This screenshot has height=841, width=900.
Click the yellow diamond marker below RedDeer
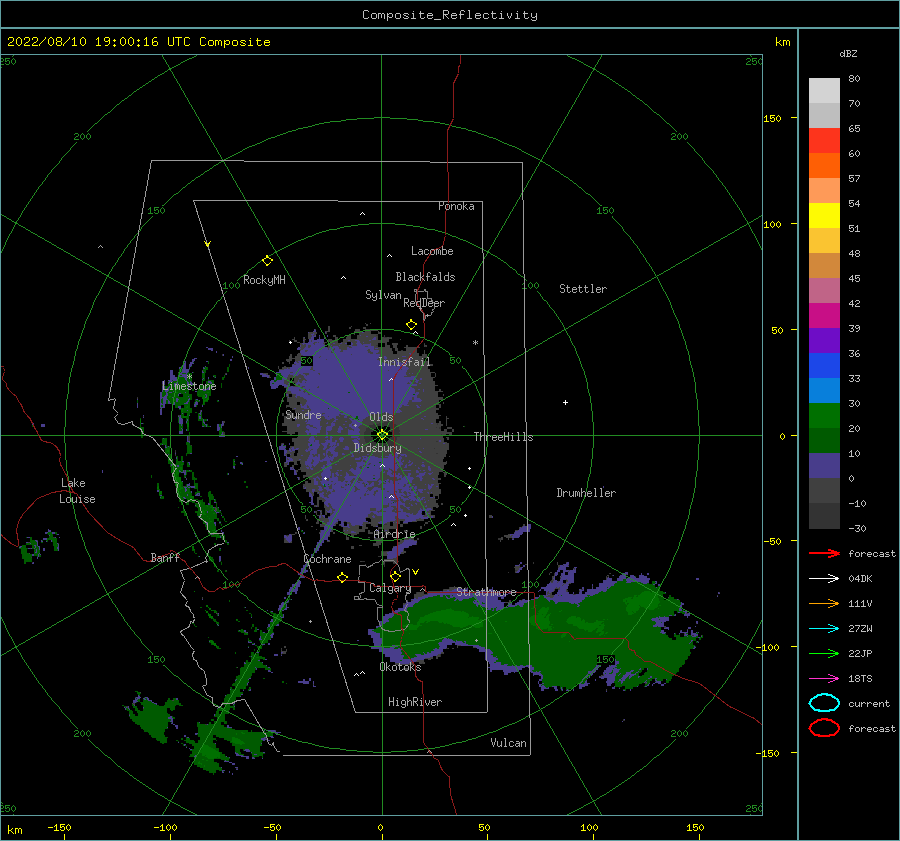pos(411,324)
